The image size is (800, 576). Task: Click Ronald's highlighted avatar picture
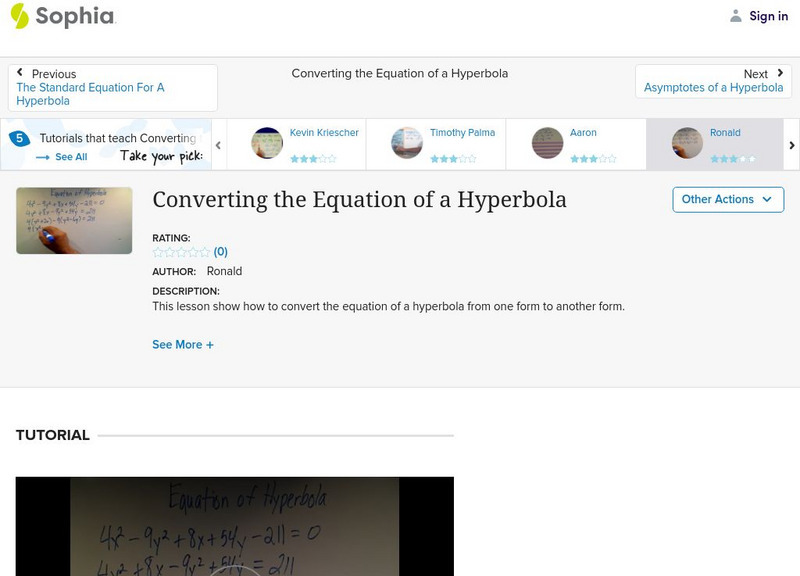686,142
